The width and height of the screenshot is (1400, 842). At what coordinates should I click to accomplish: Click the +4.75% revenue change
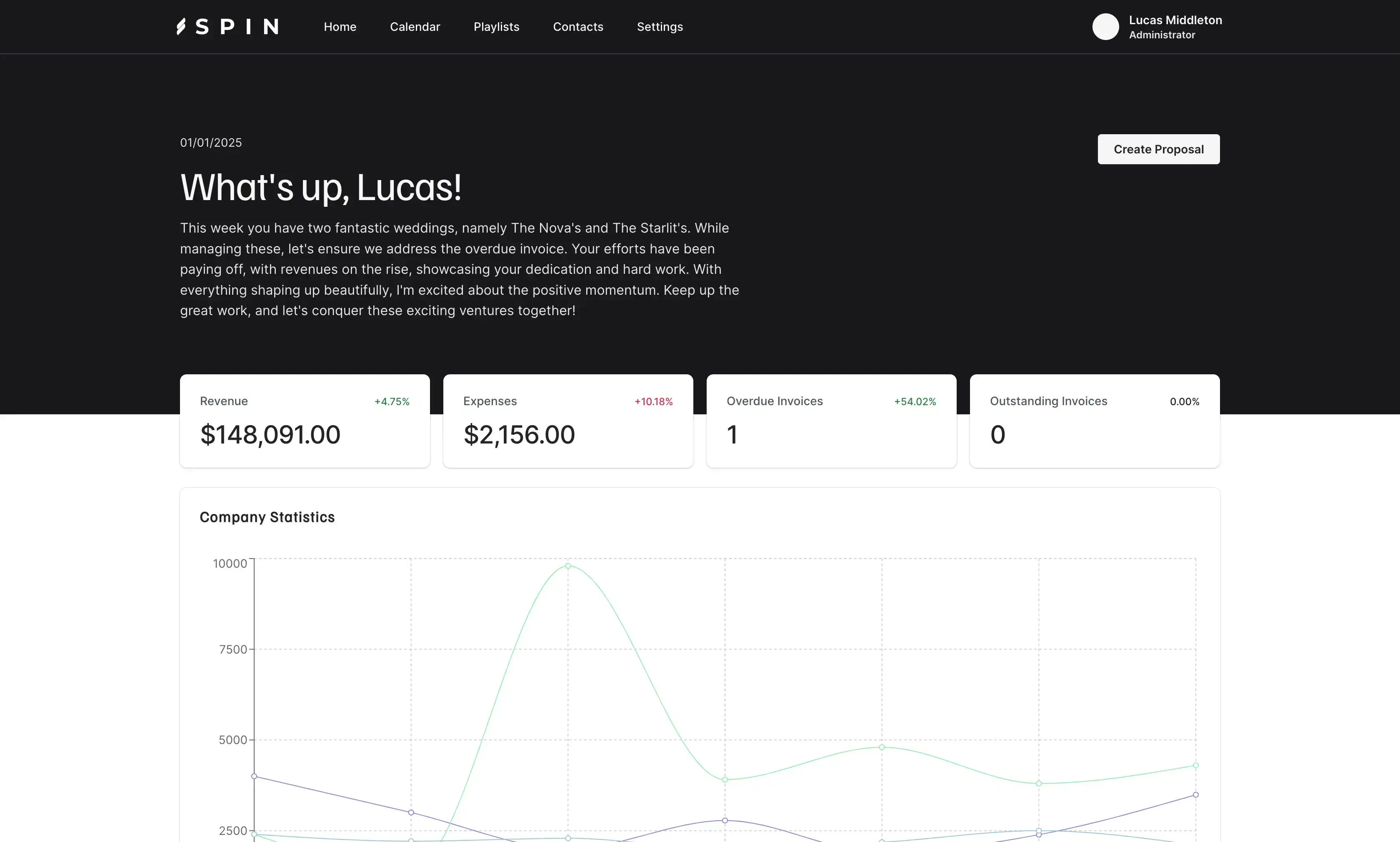tap(391, 402)
